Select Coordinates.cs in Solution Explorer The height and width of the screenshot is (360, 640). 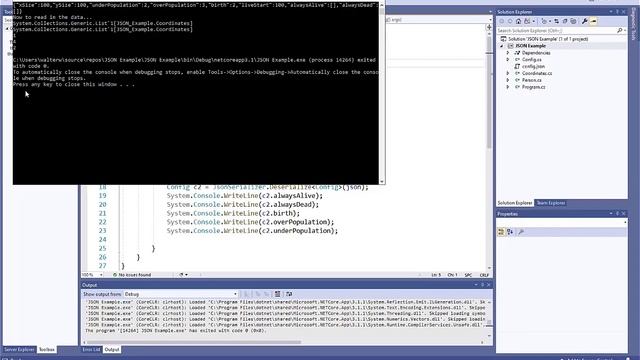pos(537,73)
